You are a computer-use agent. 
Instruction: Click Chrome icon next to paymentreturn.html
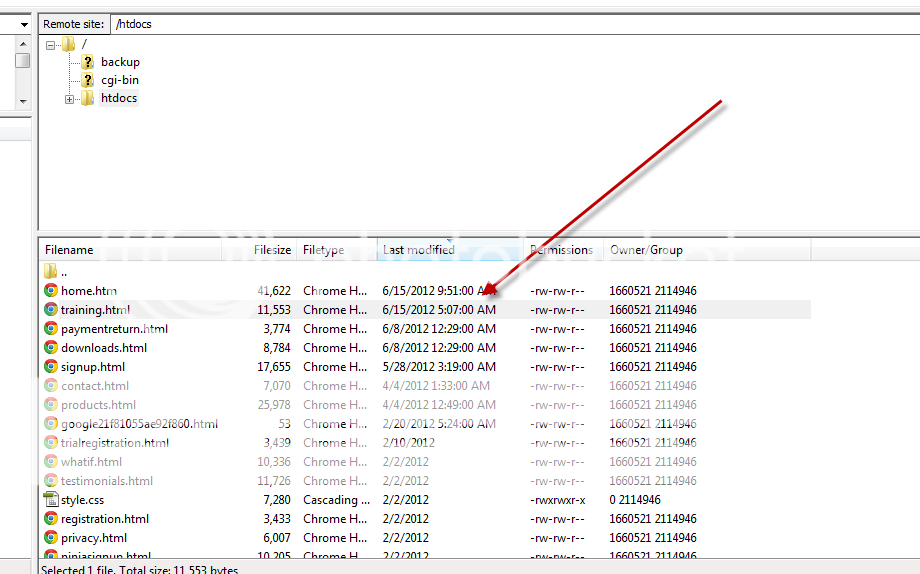51,329
